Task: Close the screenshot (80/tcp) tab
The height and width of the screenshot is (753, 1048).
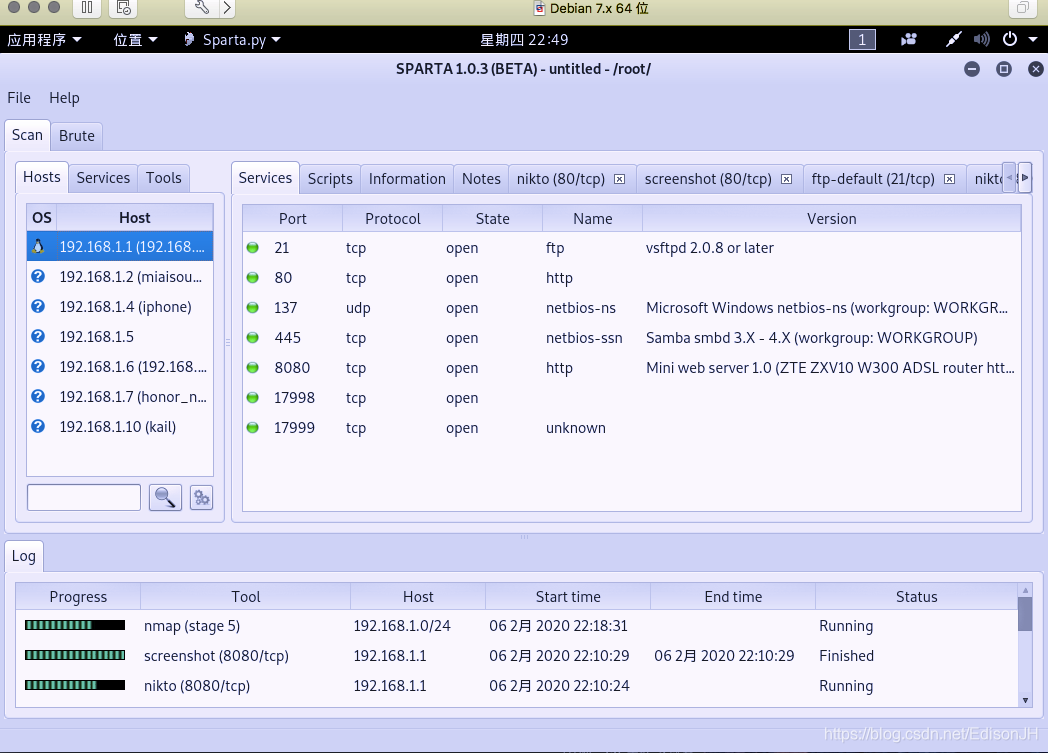Action: coord(787,179)
